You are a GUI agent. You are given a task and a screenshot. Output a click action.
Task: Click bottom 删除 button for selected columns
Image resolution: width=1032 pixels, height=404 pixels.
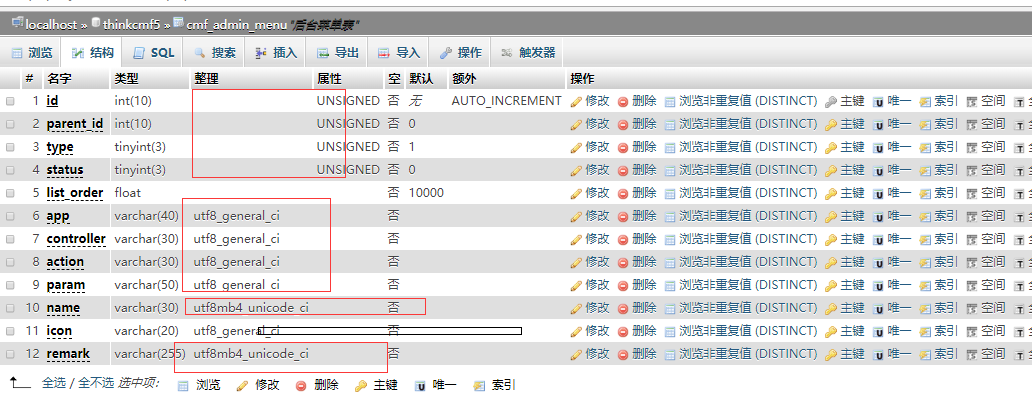click(x=318, y=385)
